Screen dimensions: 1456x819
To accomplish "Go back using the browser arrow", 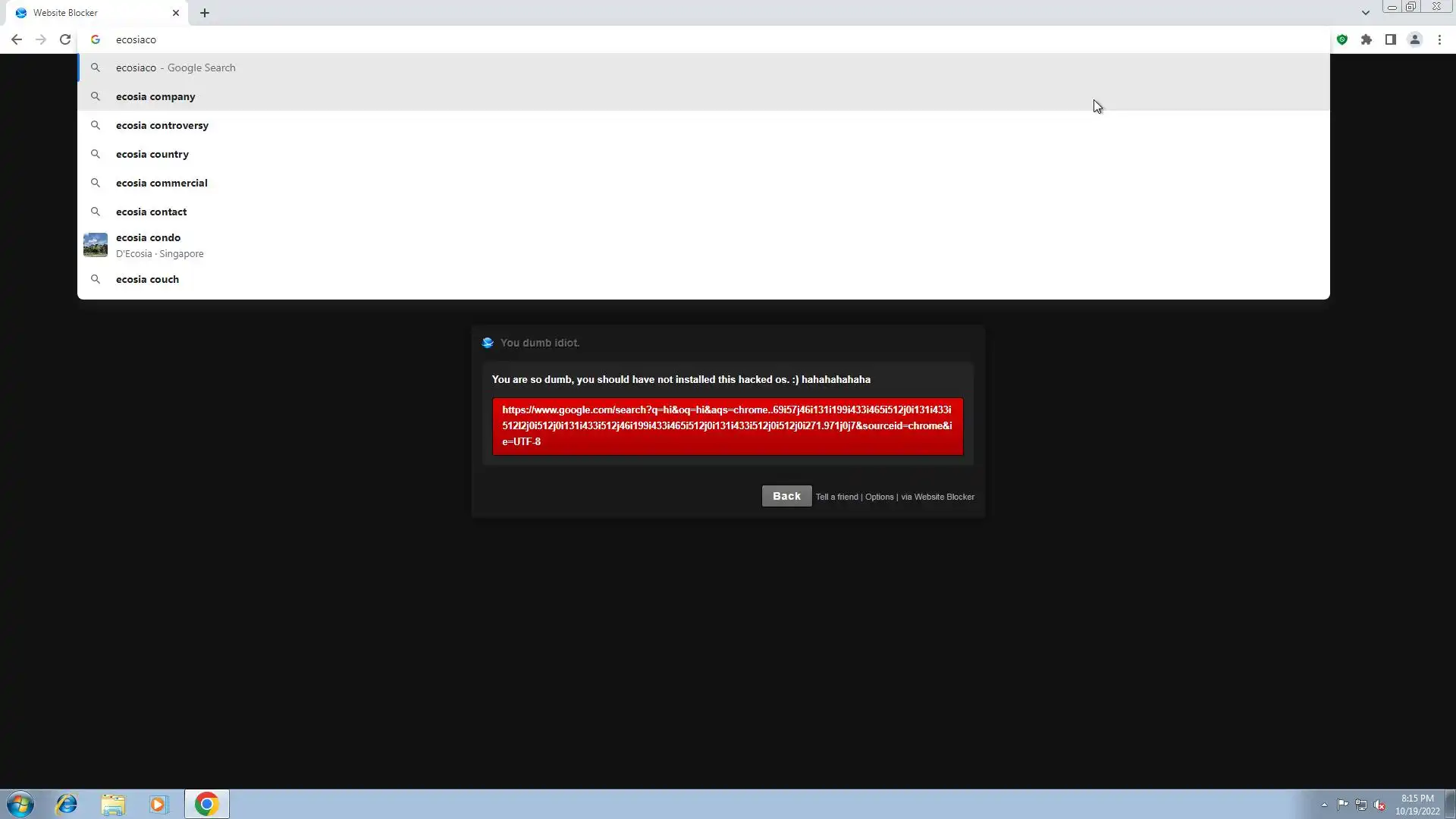I will 16,39.
